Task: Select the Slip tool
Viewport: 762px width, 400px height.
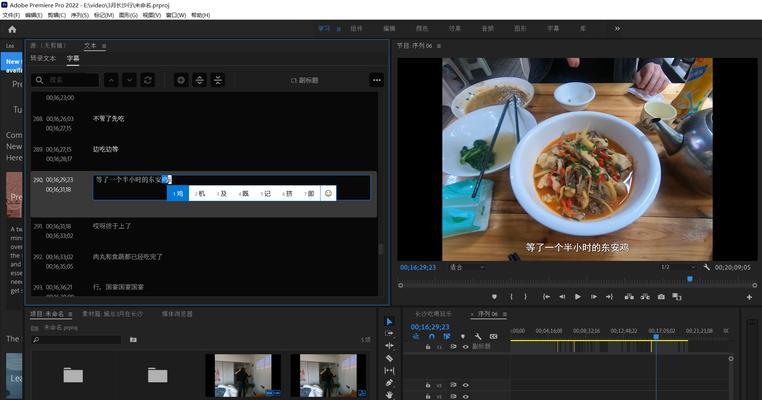Action: pos(389,370)
